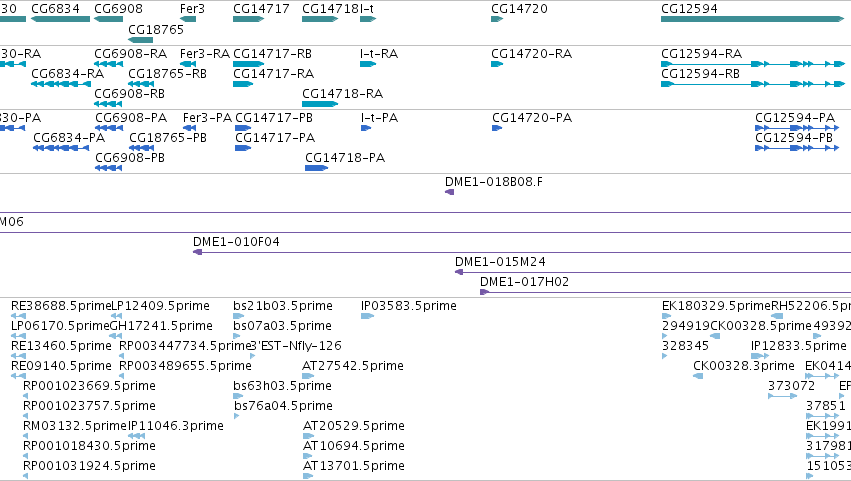Click EST AT13701.5prime
This screenshot has height=481, width=851.
click(354, 467)
